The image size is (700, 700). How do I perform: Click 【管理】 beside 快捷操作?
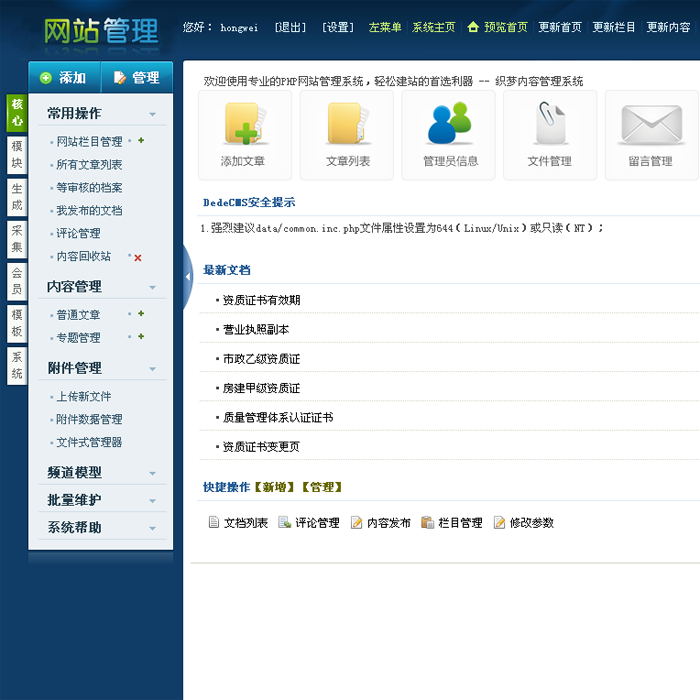(322, 487)
